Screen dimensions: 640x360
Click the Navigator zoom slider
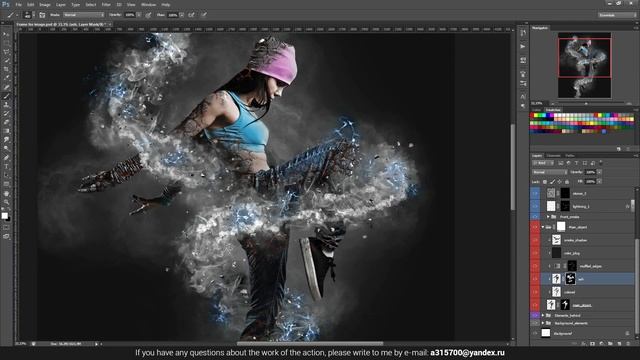click(x=587, y=104)
